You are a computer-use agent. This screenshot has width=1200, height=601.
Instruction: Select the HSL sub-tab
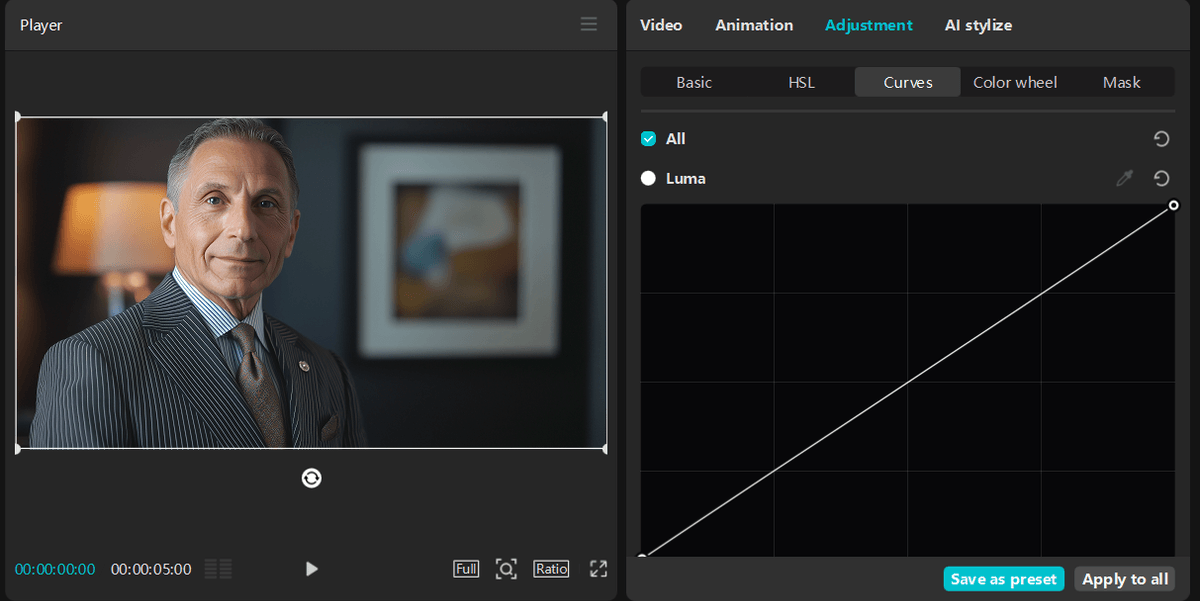click(801, 82)
